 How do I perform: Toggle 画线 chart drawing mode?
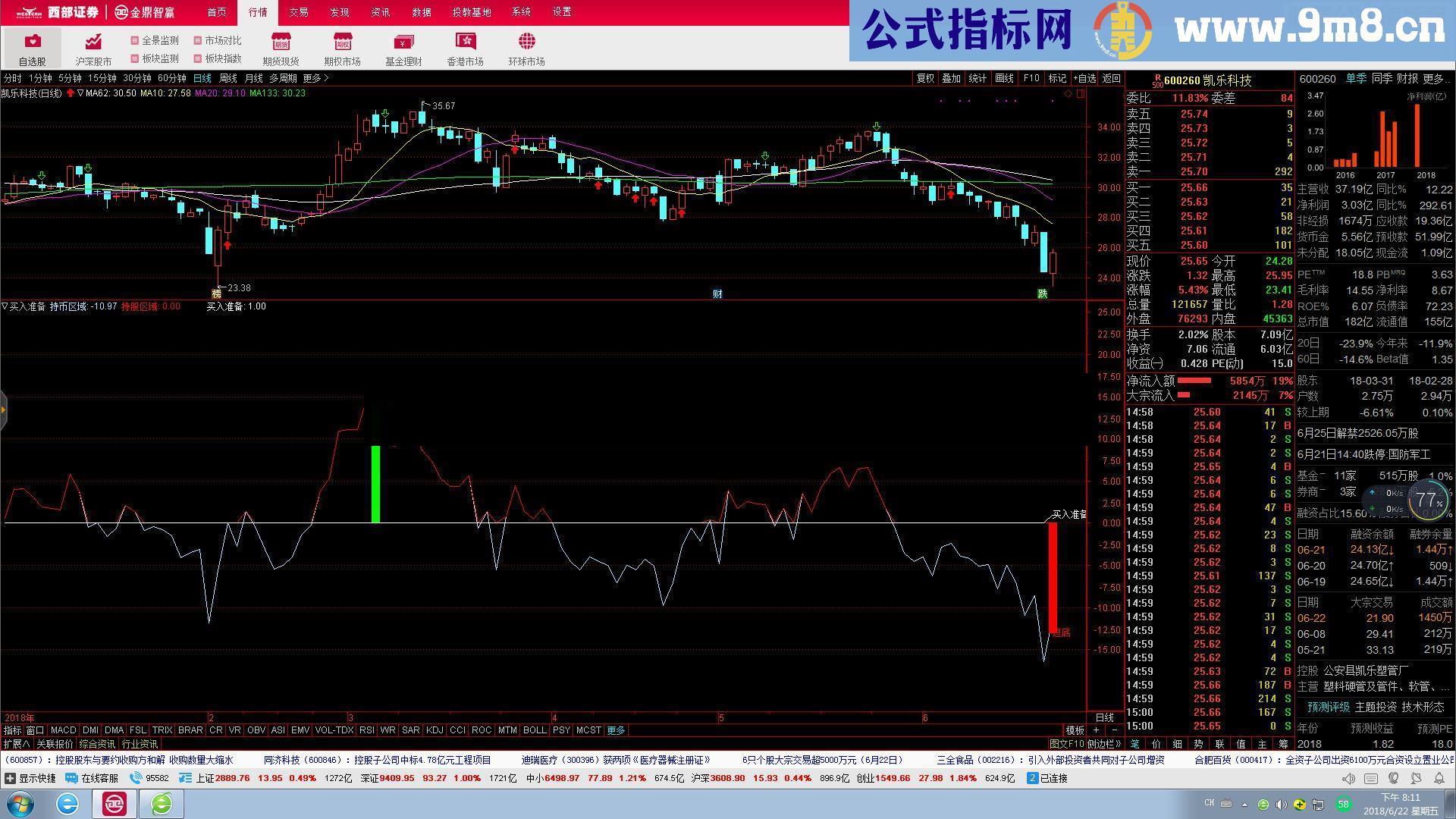1003,78
